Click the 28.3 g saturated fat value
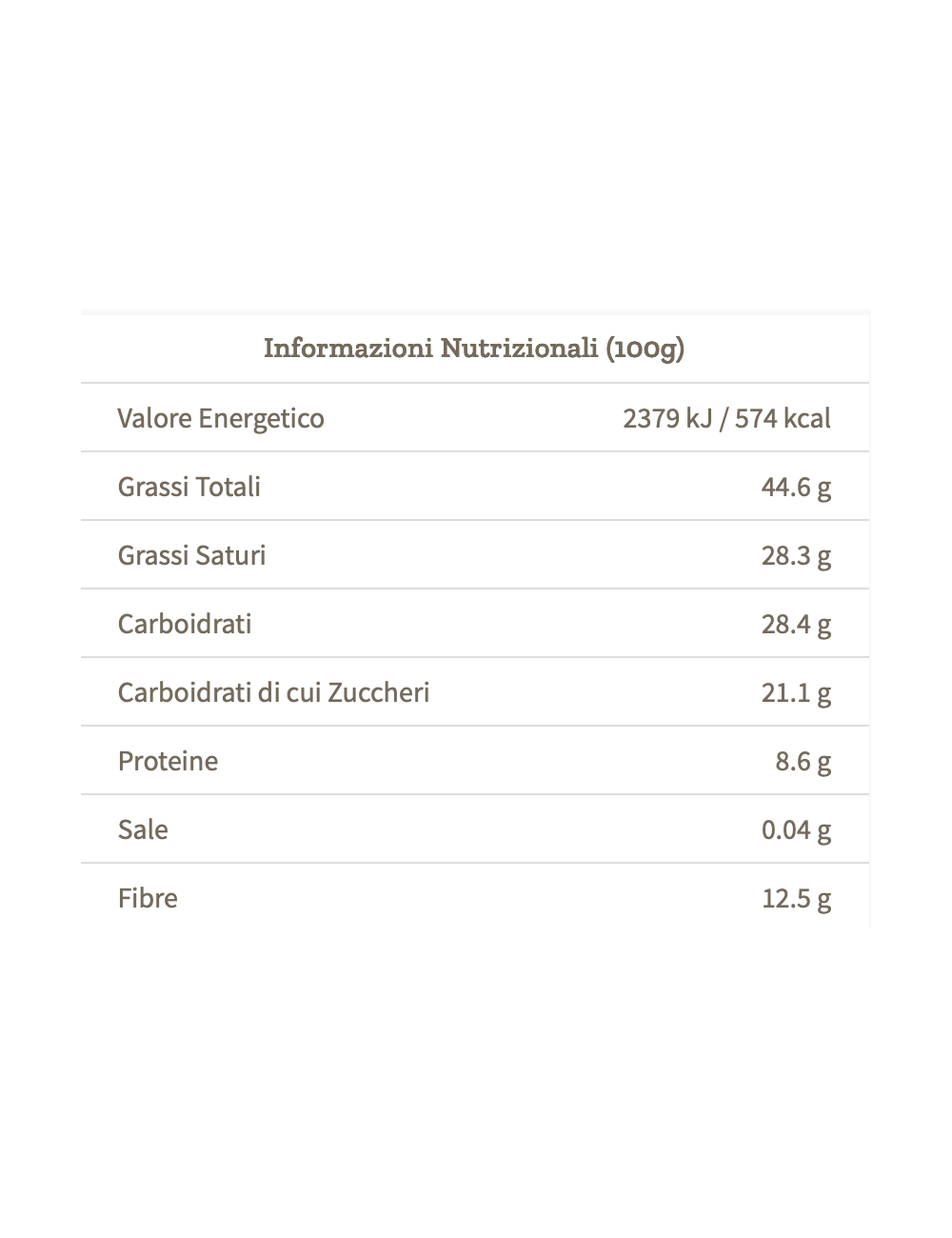The width and height of the screenshot is (952, 1238). click(796, 555)
